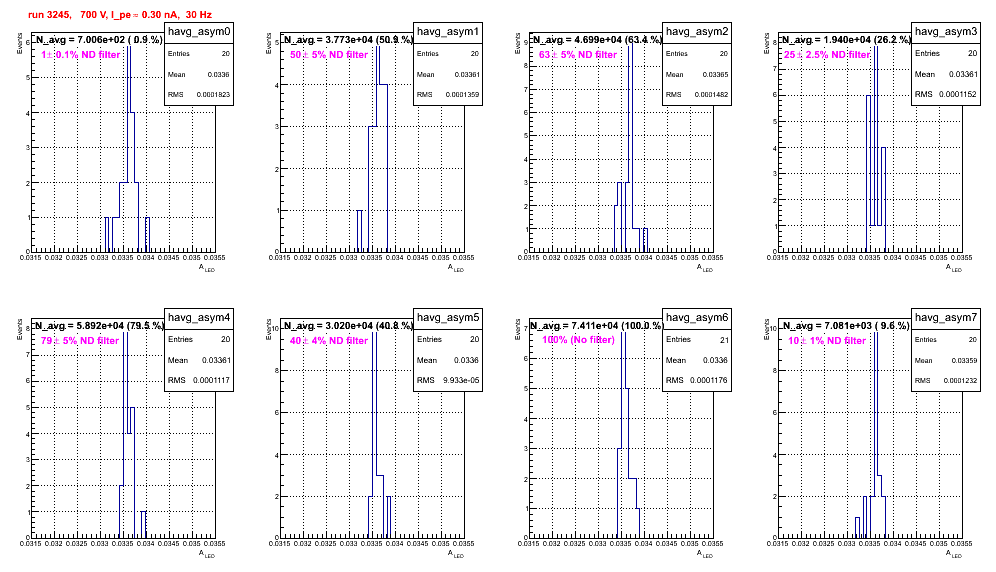Select the blue histogram in the 40% filter plot
The width and height of the screenshot is (996, 572).
[x=379, y=434]
